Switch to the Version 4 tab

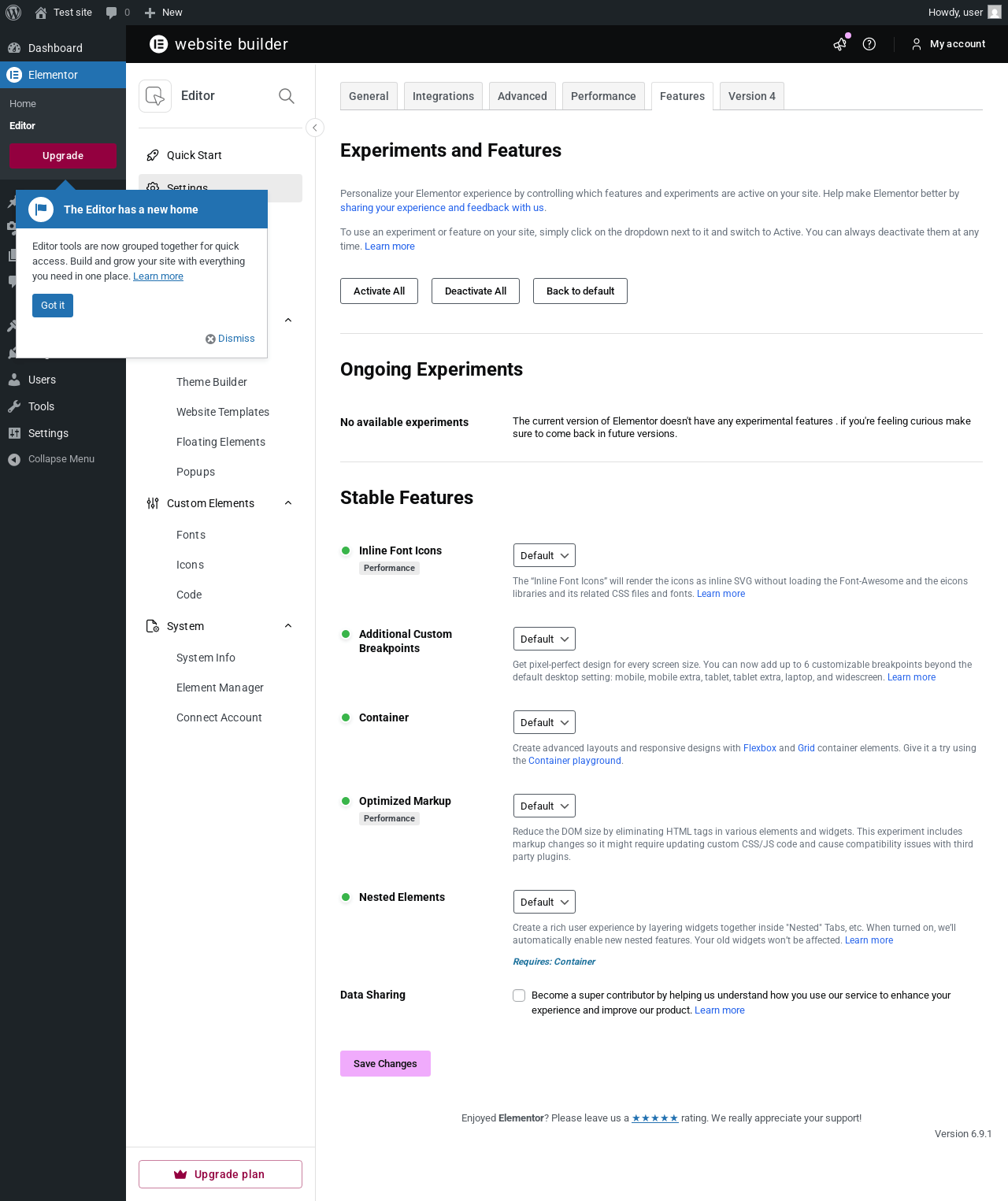pyautogui.click(x=752, y=96)
